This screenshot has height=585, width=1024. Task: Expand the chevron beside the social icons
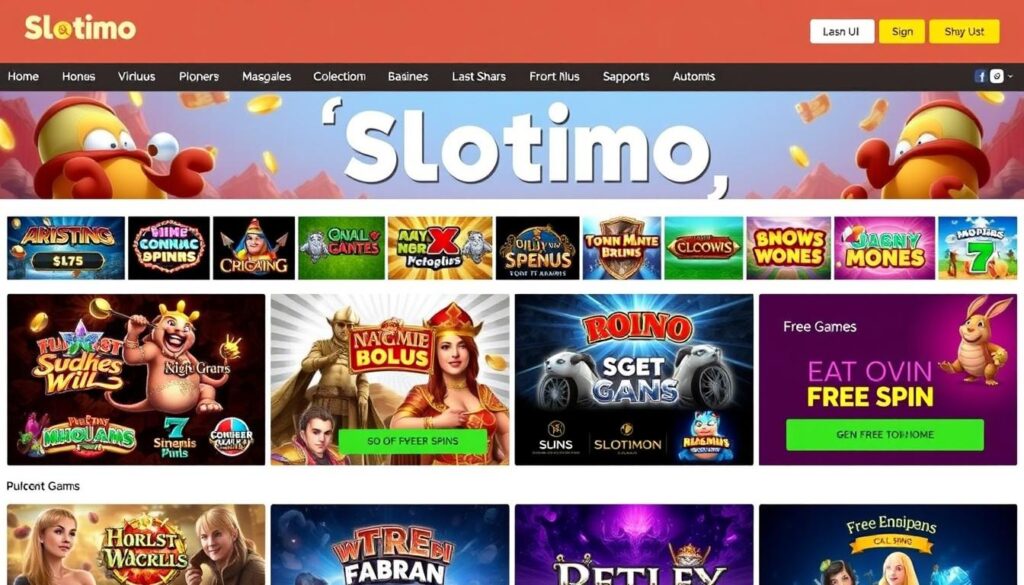1011,76
